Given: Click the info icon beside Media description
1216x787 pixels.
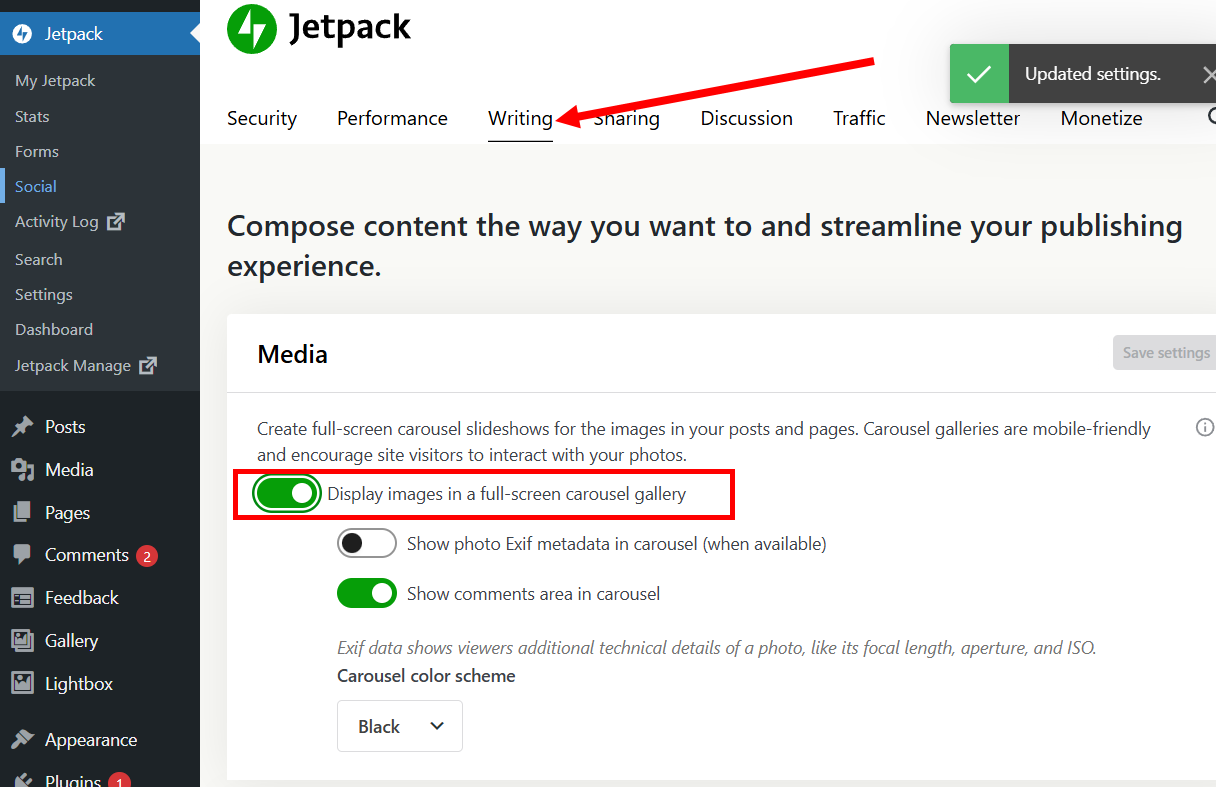Looking at the screenshot, I should 1205,428.
